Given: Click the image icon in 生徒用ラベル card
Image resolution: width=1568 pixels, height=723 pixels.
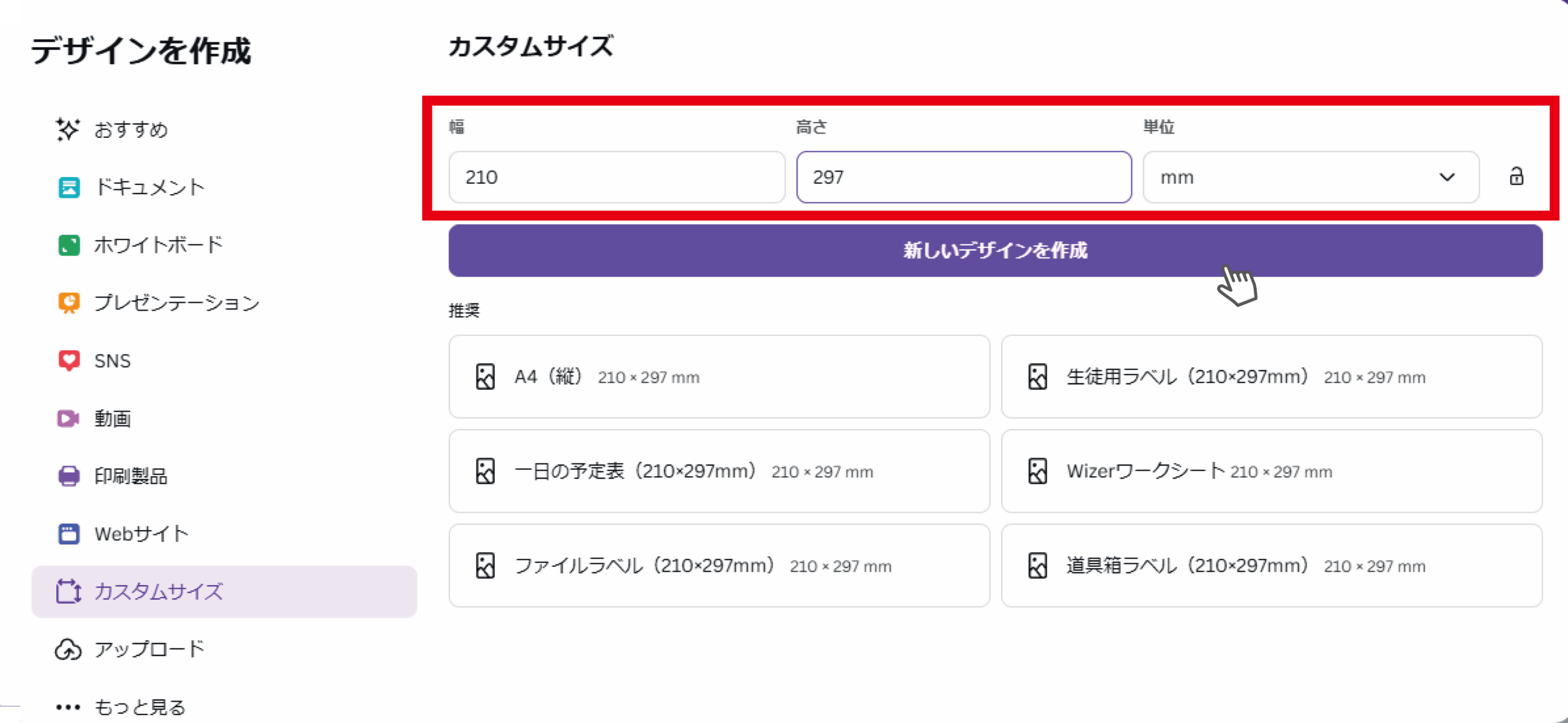Looking at the screenshot, I should pos(1038,377).
